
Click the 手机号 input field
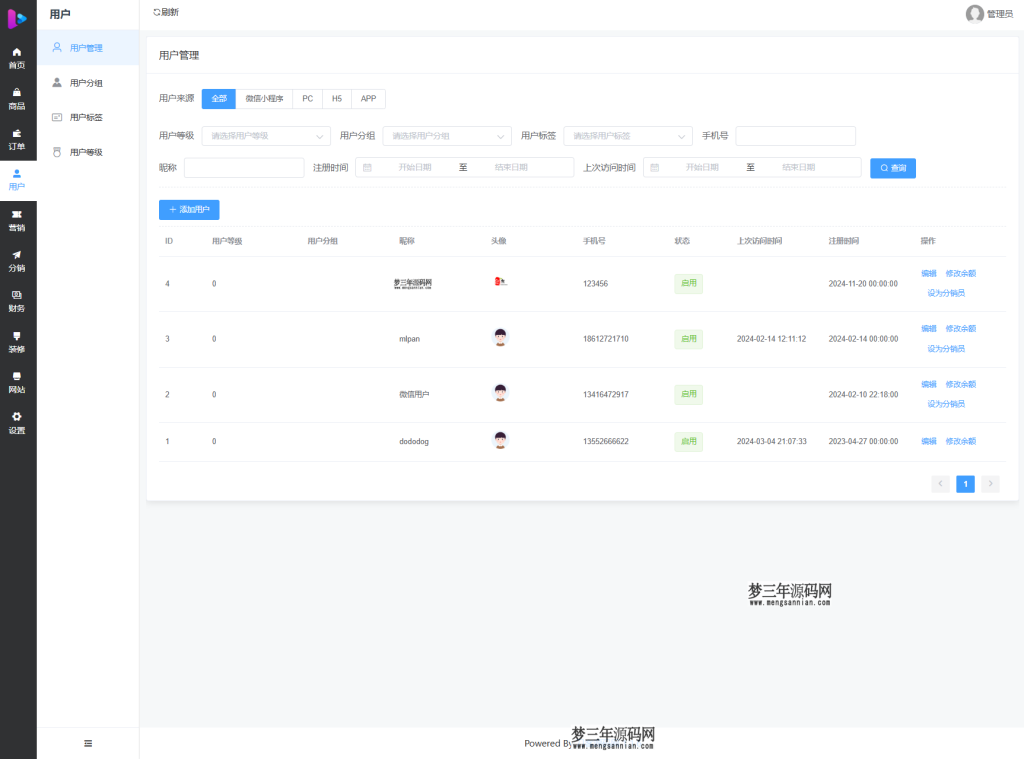pos(795,136)
